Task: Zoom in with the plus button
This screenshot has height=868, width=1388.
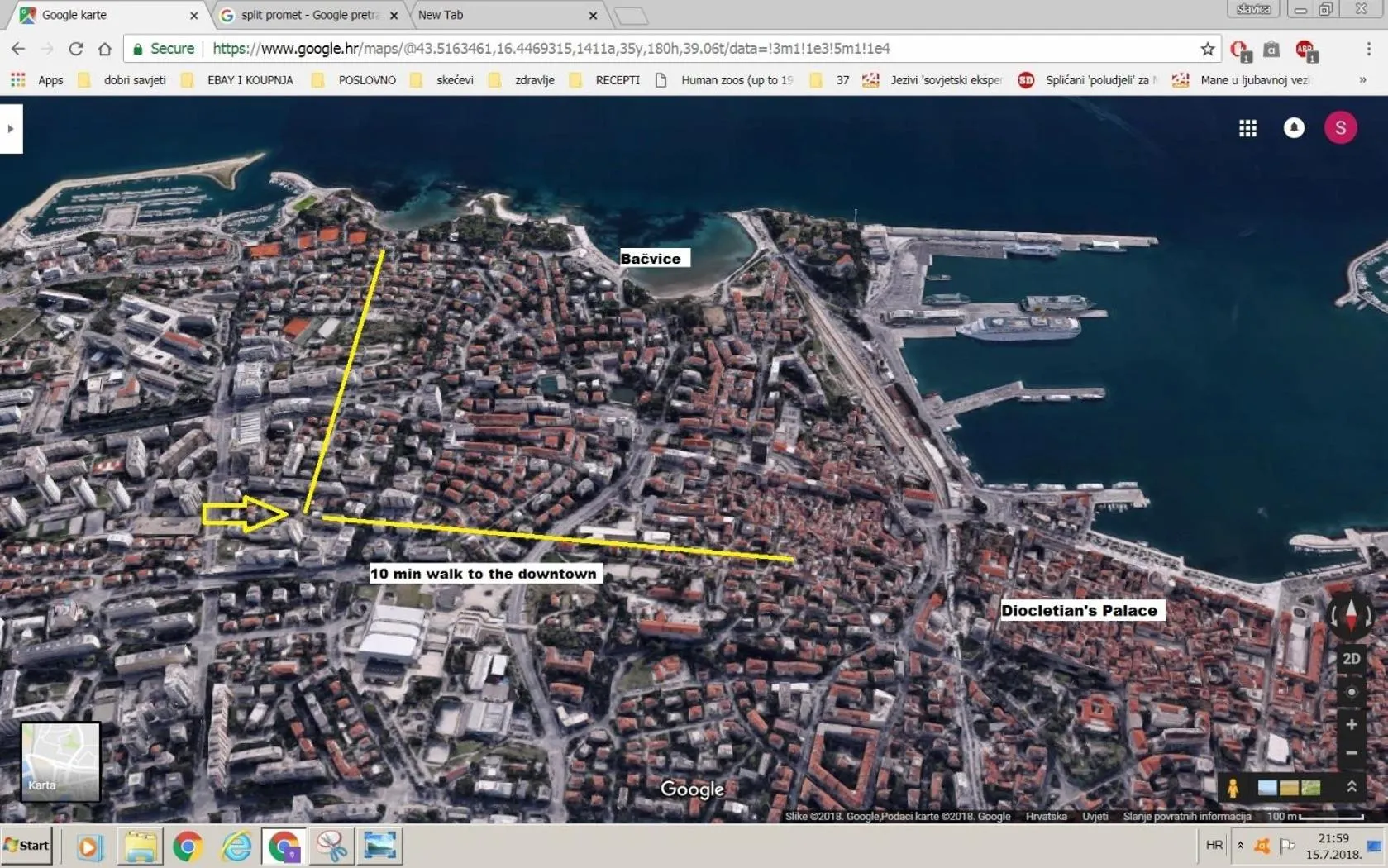Action: point(1351,725)
